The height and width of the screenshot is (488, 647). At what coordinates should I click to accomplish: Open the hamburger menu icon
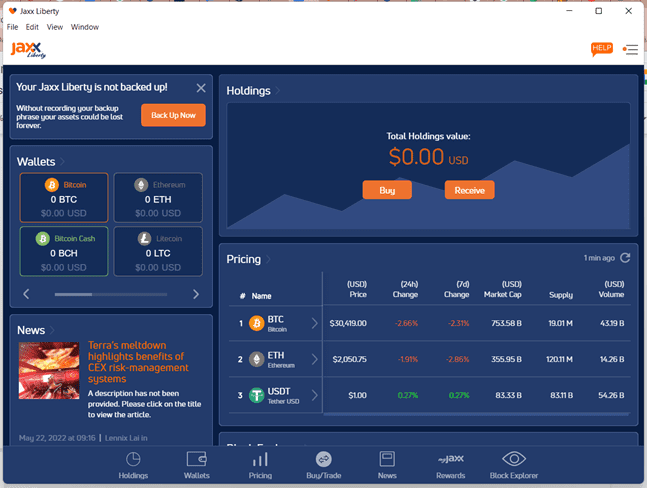tap(630, 50)
